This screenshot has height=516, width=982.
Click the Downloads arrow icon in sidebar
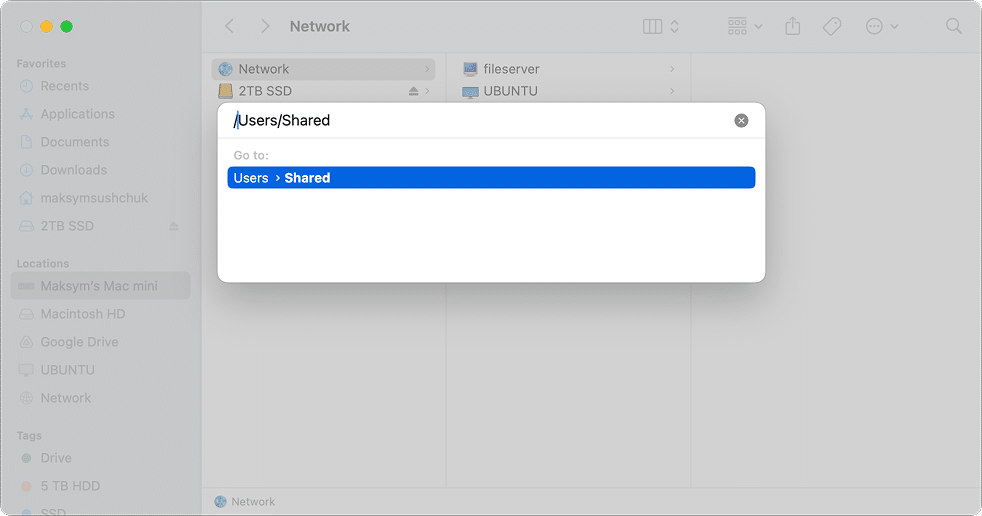pos(26,170)
